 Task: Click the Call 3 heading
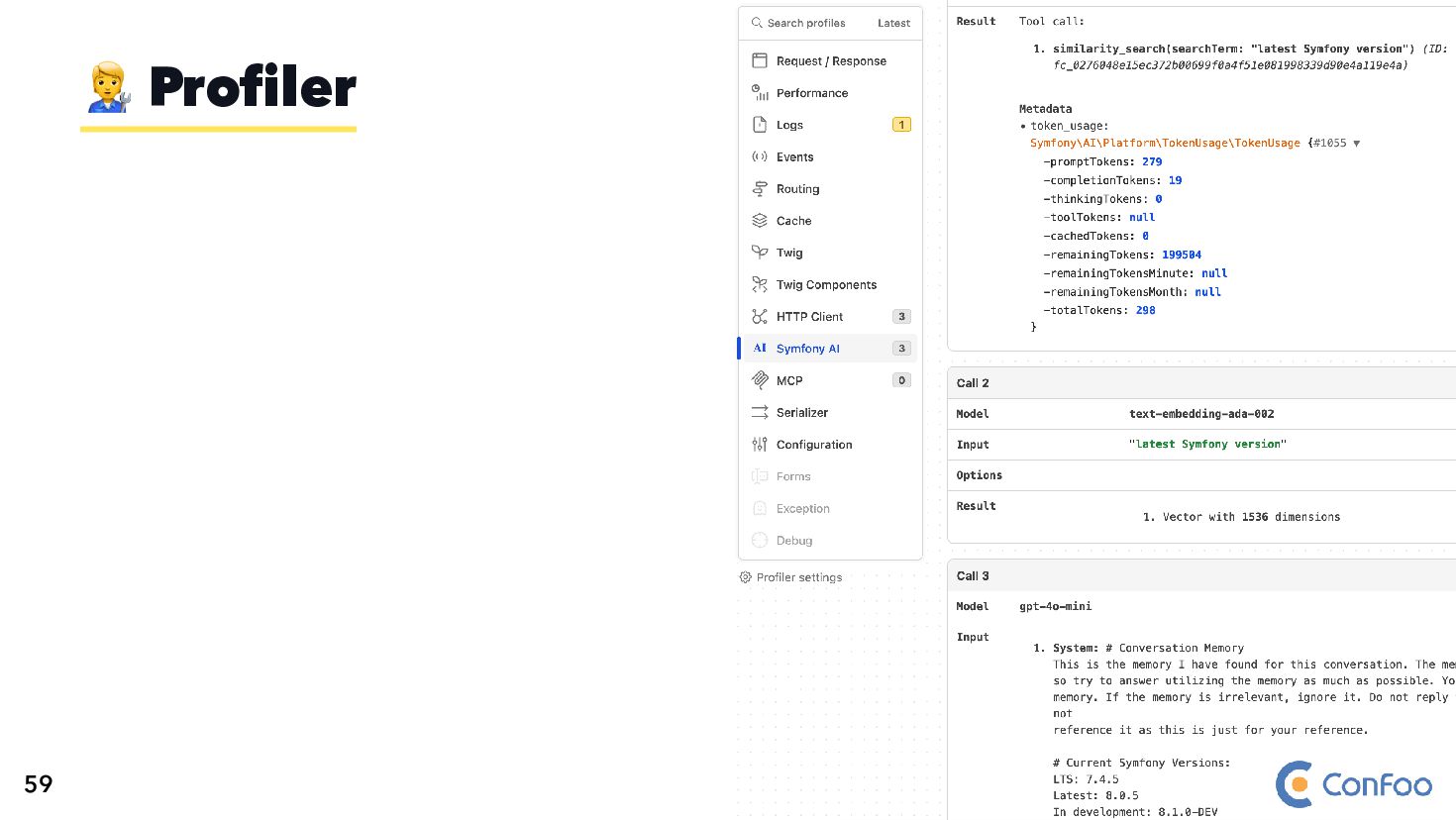tap(973, 576)
